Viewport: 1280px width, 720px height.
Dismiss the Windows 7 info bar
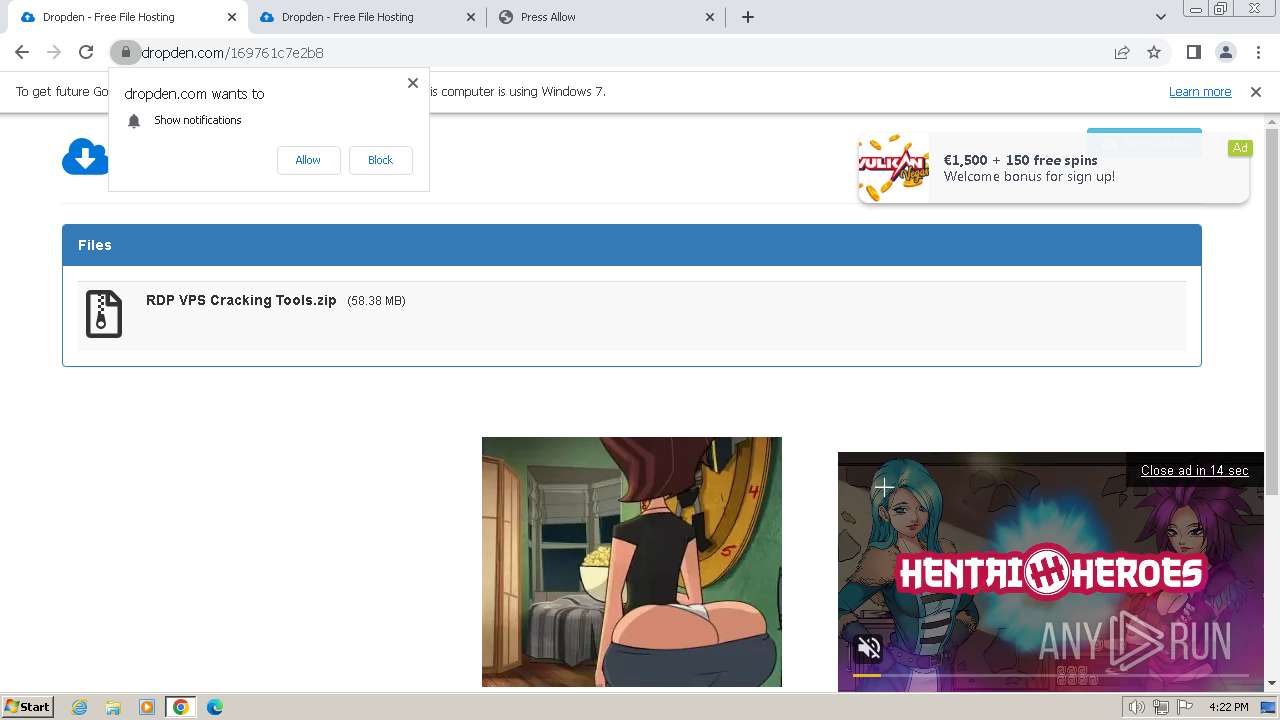click(x=1256, y=92)
